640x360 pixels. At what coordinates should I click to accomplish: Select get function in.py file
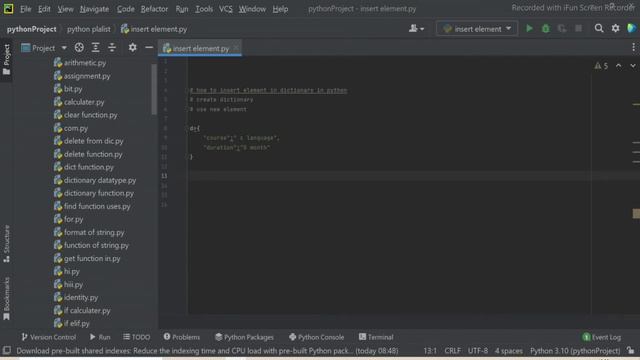click(x=87, y=258)
